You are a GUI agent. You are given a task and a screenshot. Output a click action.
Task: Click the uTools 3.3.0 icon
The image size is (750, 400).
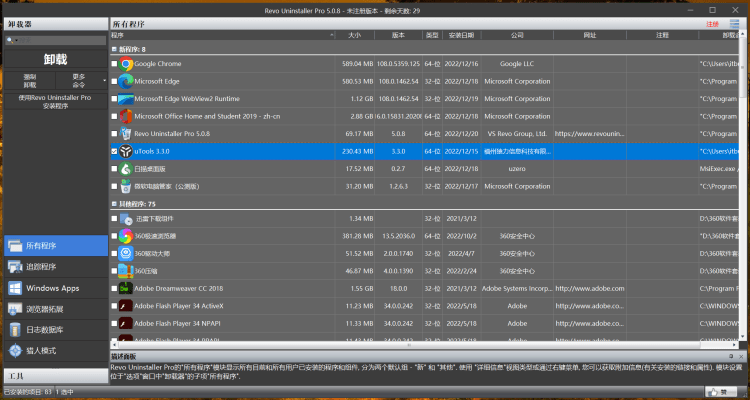126,151
